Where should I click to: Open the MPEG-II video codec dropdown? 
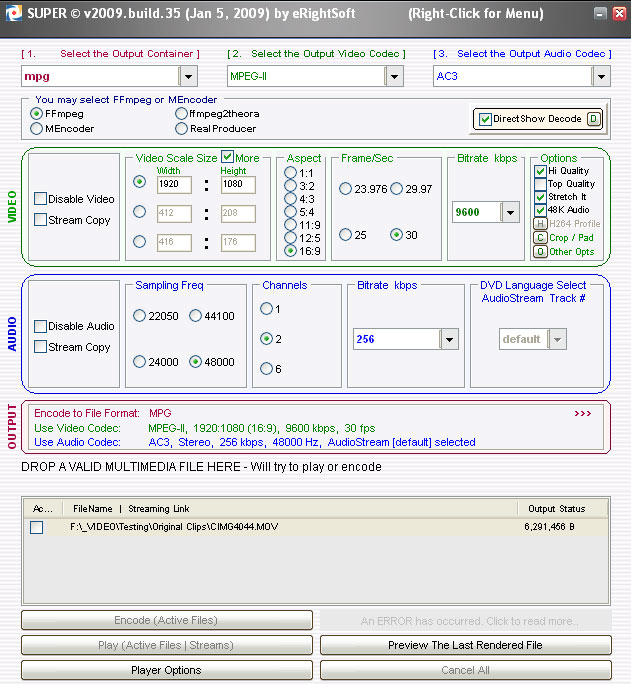[395, 76]
